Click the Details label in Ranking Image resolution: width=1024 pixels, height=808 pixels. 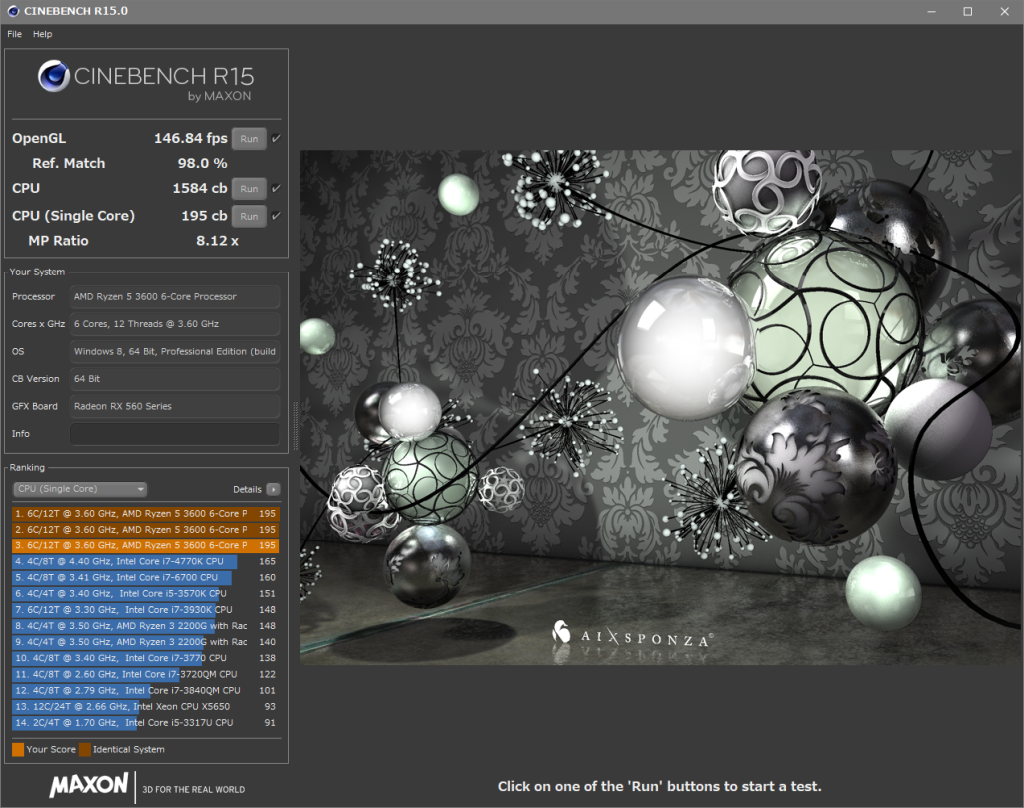pyautogui.click(x=247, y=489)
